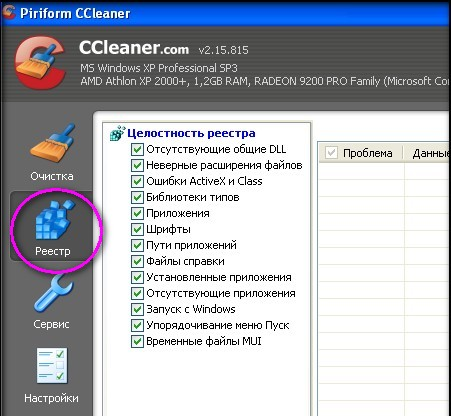Disable Запуск с Windows check
451x416 pixels.
137,309
